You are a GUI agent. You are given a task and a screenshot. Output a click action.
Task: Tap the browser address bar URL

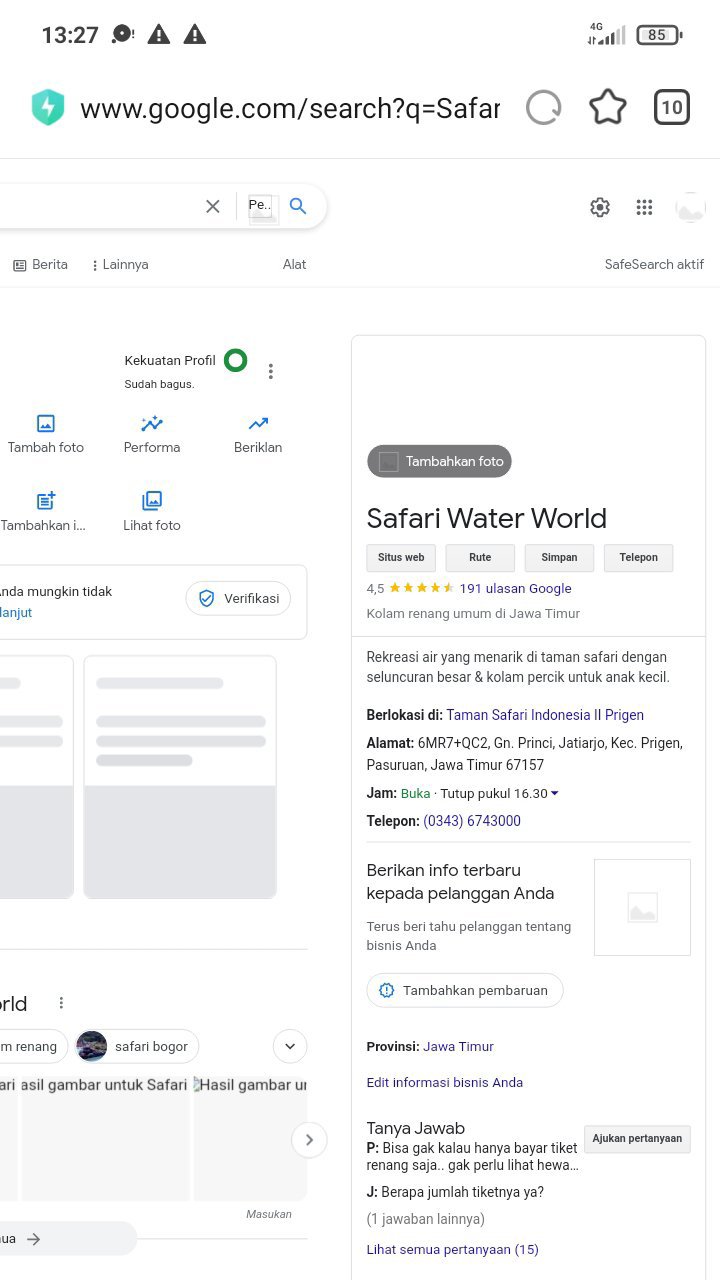click(289, 109)
